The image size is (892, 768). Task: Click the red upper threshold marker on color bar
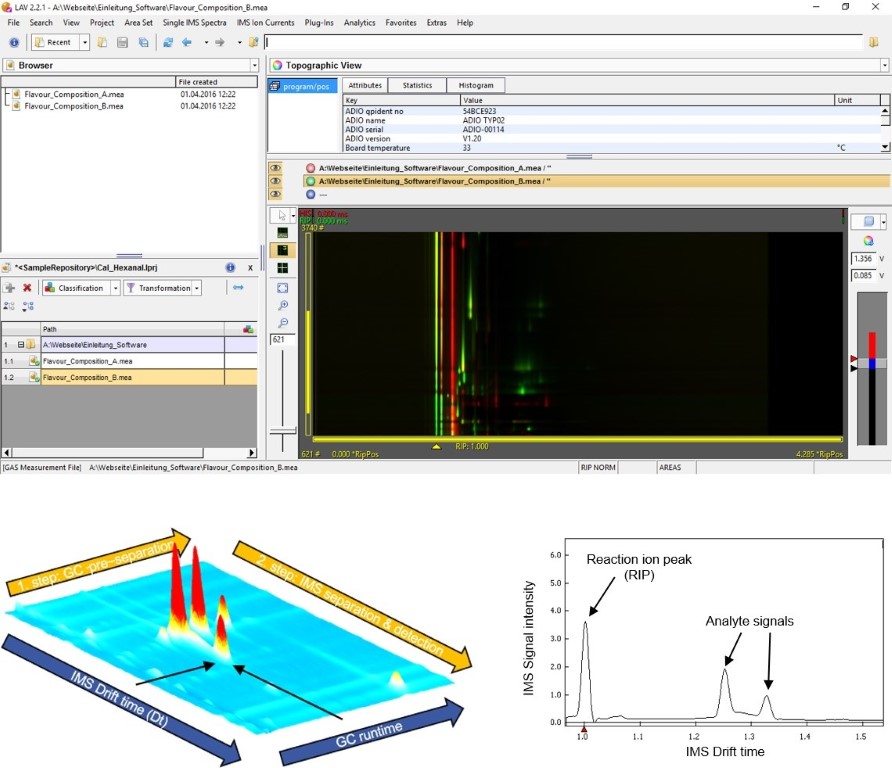pyautogui.click(x=853, y=358)
